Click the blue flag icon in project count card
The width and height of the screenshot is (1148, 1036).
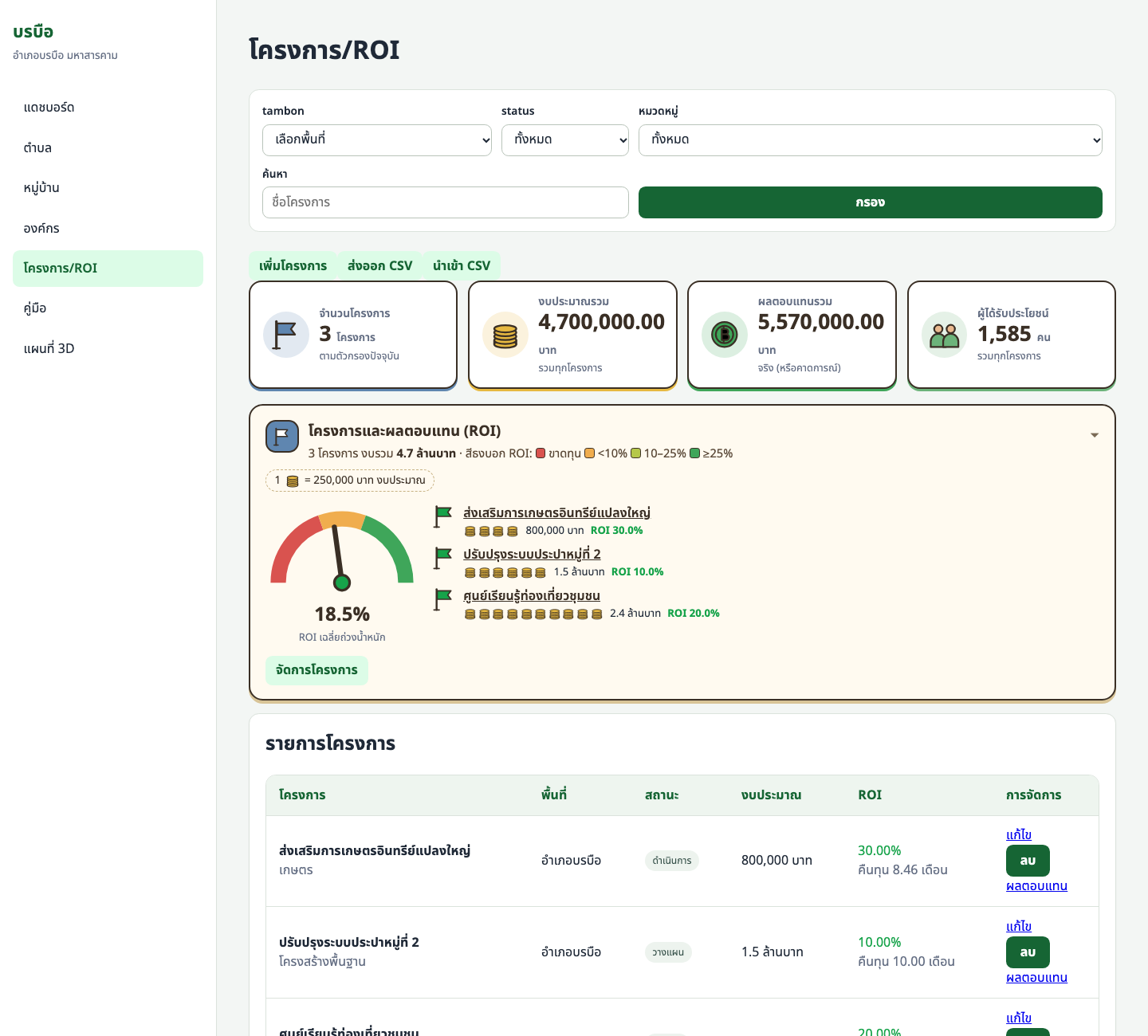(x=286, y=335)
